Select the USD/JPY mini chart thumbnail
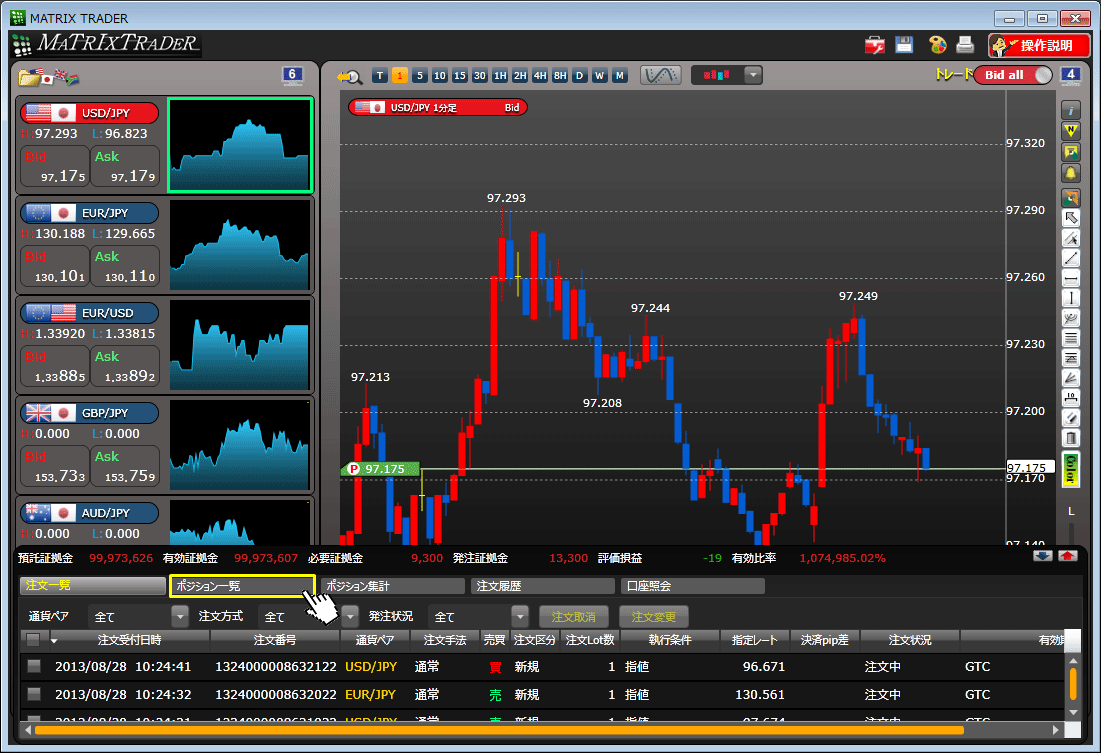This screenshot has height=753, width=1101. [240, 145]
